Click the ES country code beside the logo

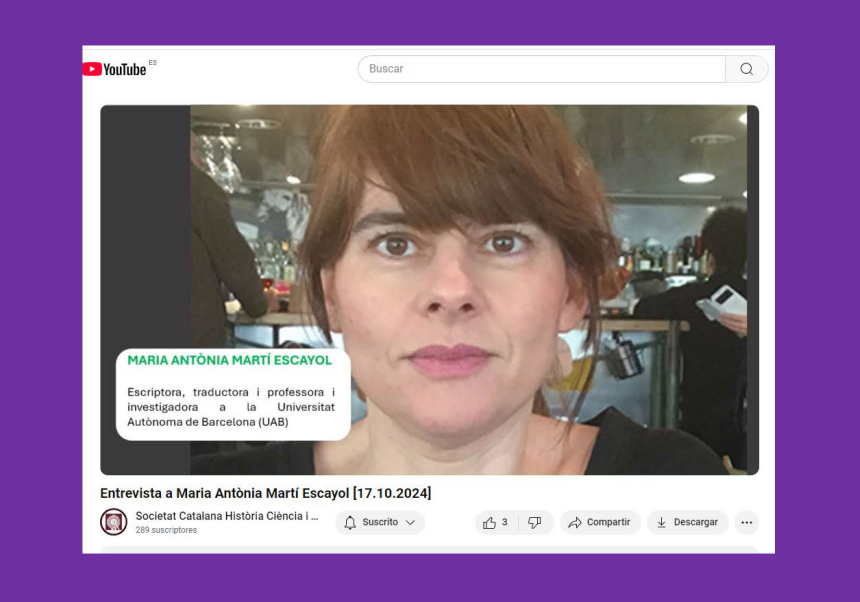(x=153, y=63)
